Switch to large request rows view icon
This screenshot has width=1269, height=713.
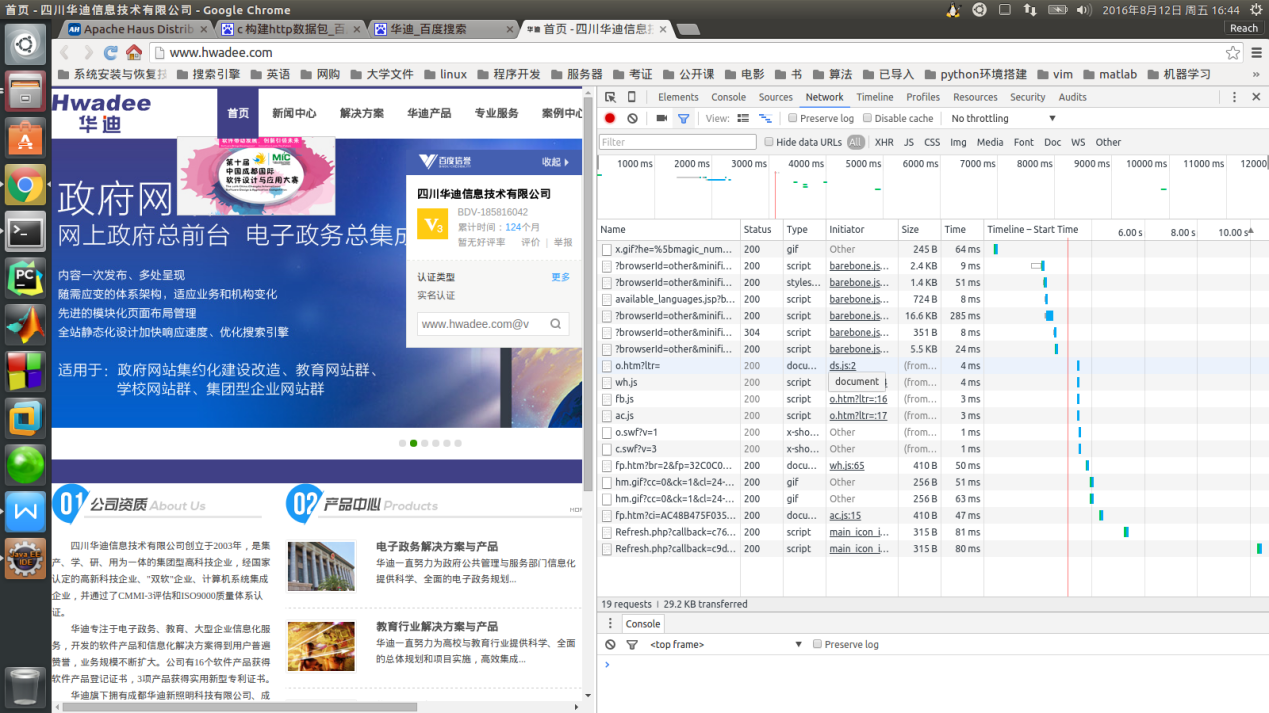[743, 118]
